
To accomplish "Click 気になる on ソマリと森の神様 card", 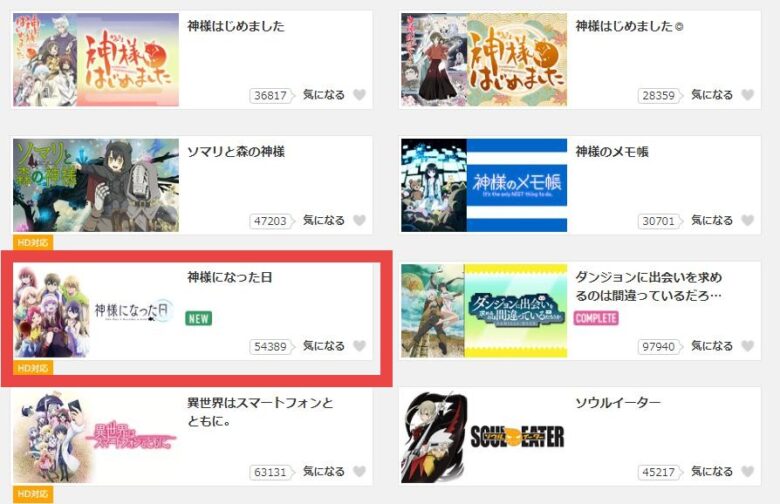I will tap(324, 220).
